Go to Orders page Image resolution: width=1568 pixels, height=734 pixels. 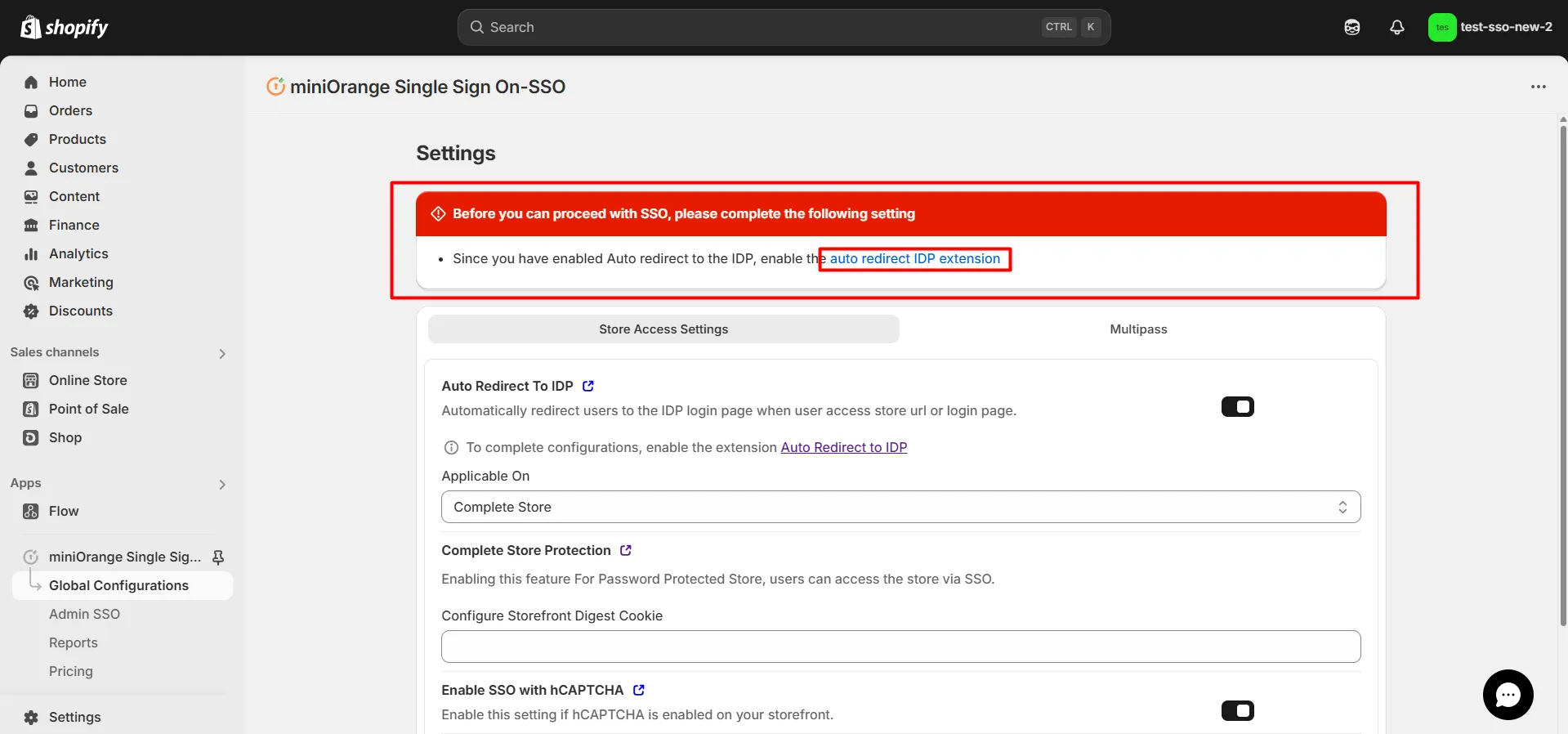pyautogui.click(x=70, y=110)
